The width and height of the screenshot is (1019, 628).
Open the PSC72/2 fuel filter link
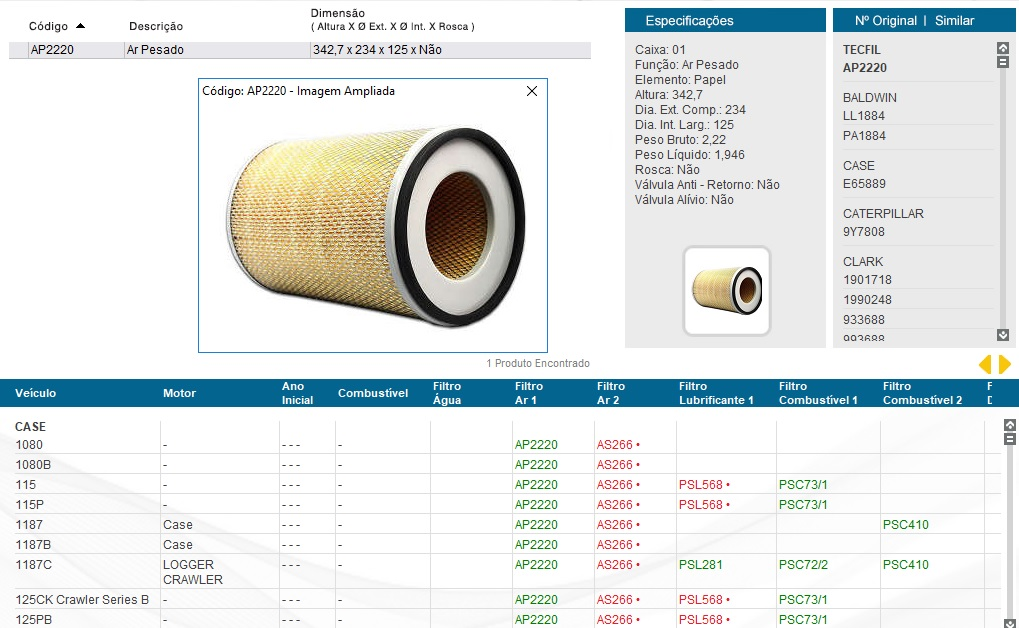(803, 565)
